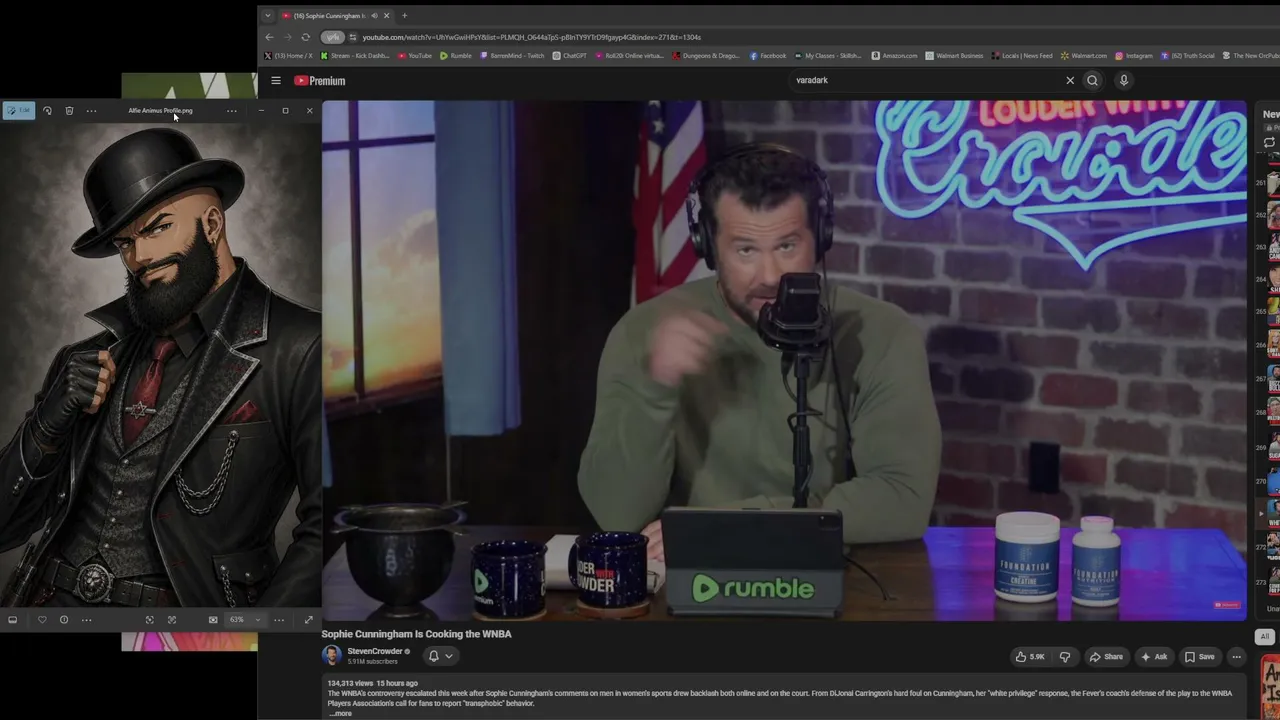Show file info in Photos viewer

(64, 620)
